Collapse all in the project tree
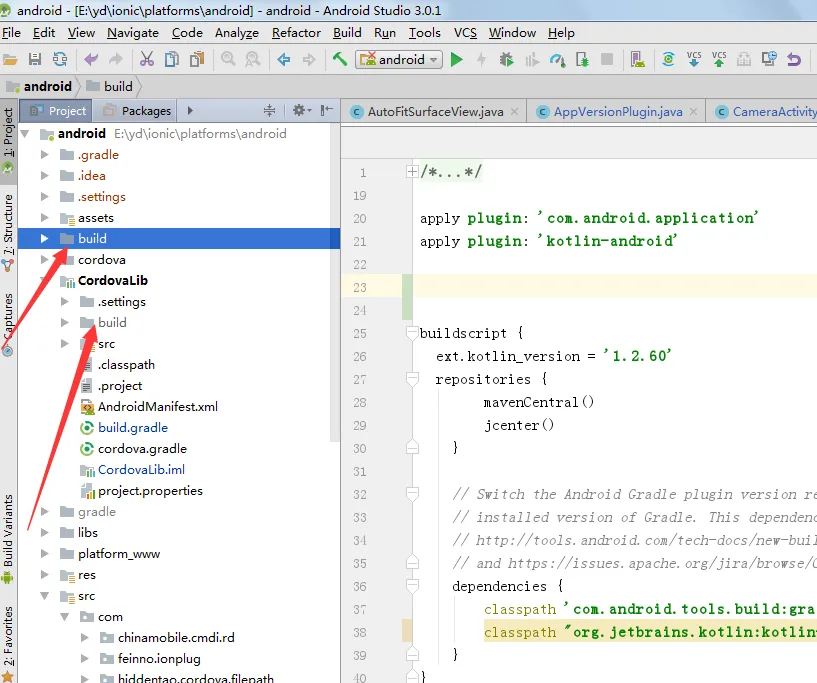817x683 pixels. tap(269, 110)
